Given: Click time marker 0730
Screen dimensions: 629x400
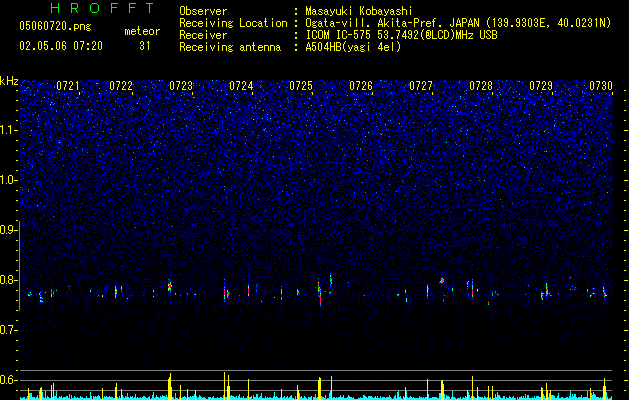Looking at the screenshot, I should [601, 86].
